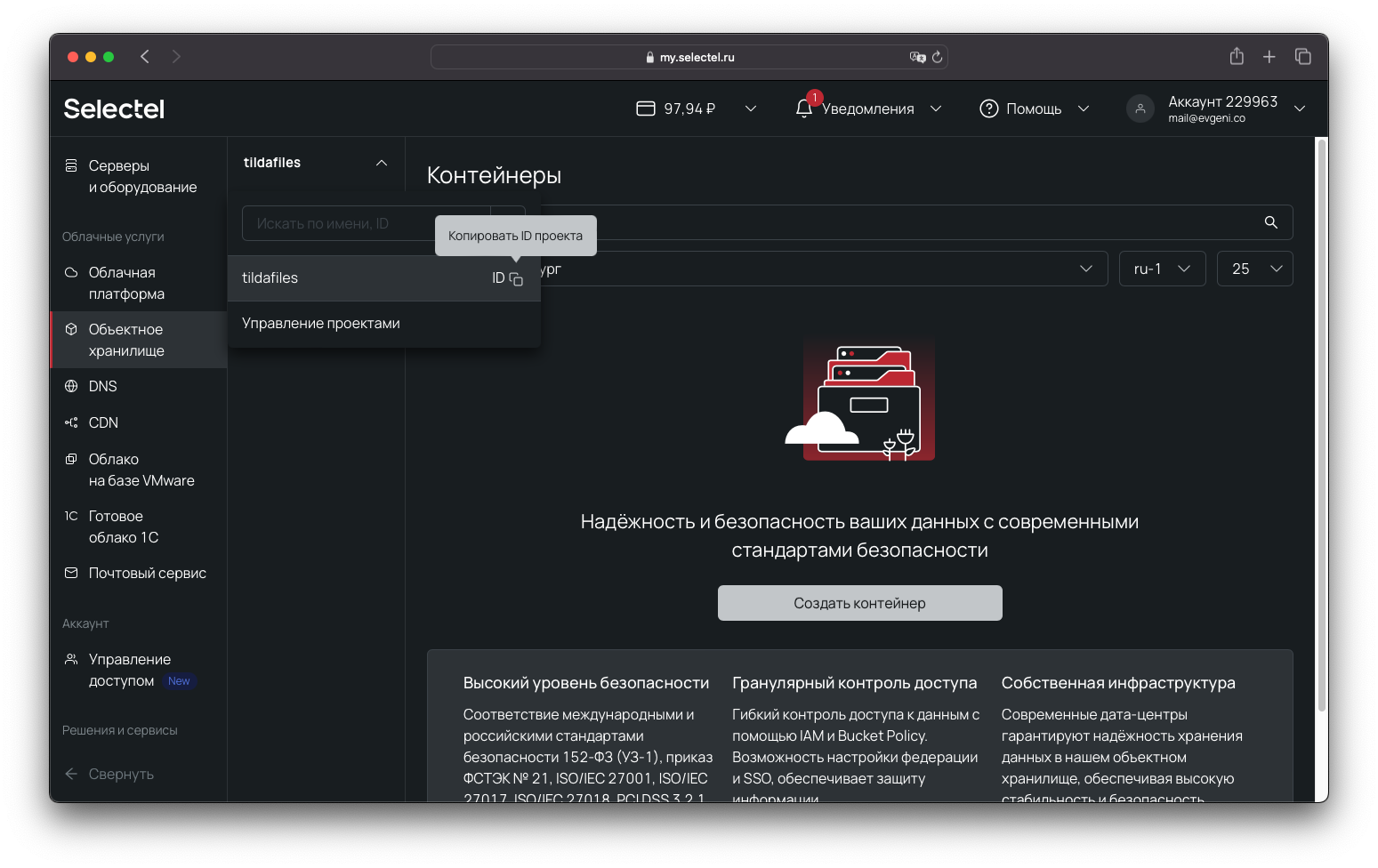
Task: Select the tildafiles project entry
Action: 384,278
